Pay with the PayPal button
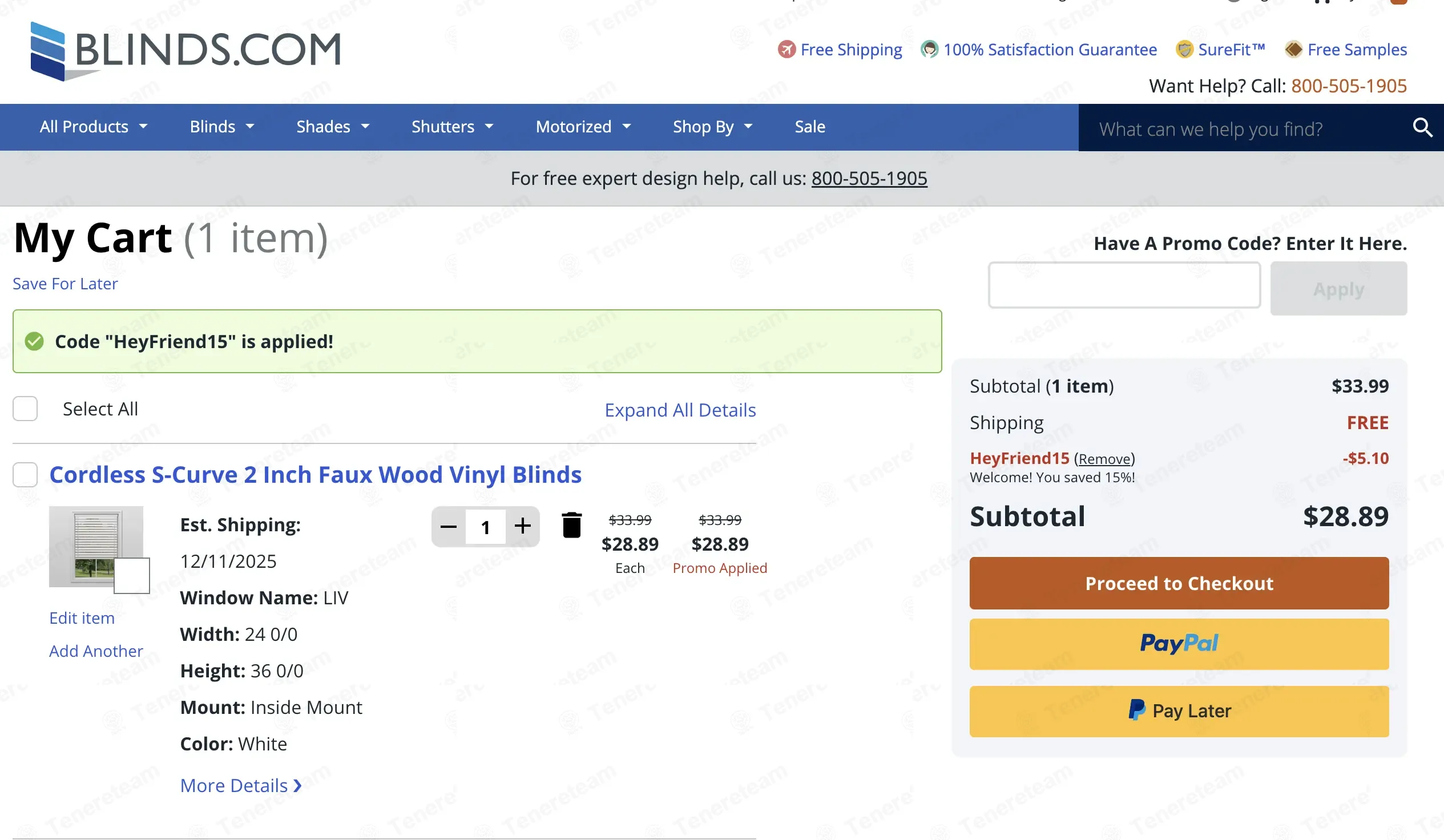Viewport: 1444px width, 840px height. [x=1179, y=644]
